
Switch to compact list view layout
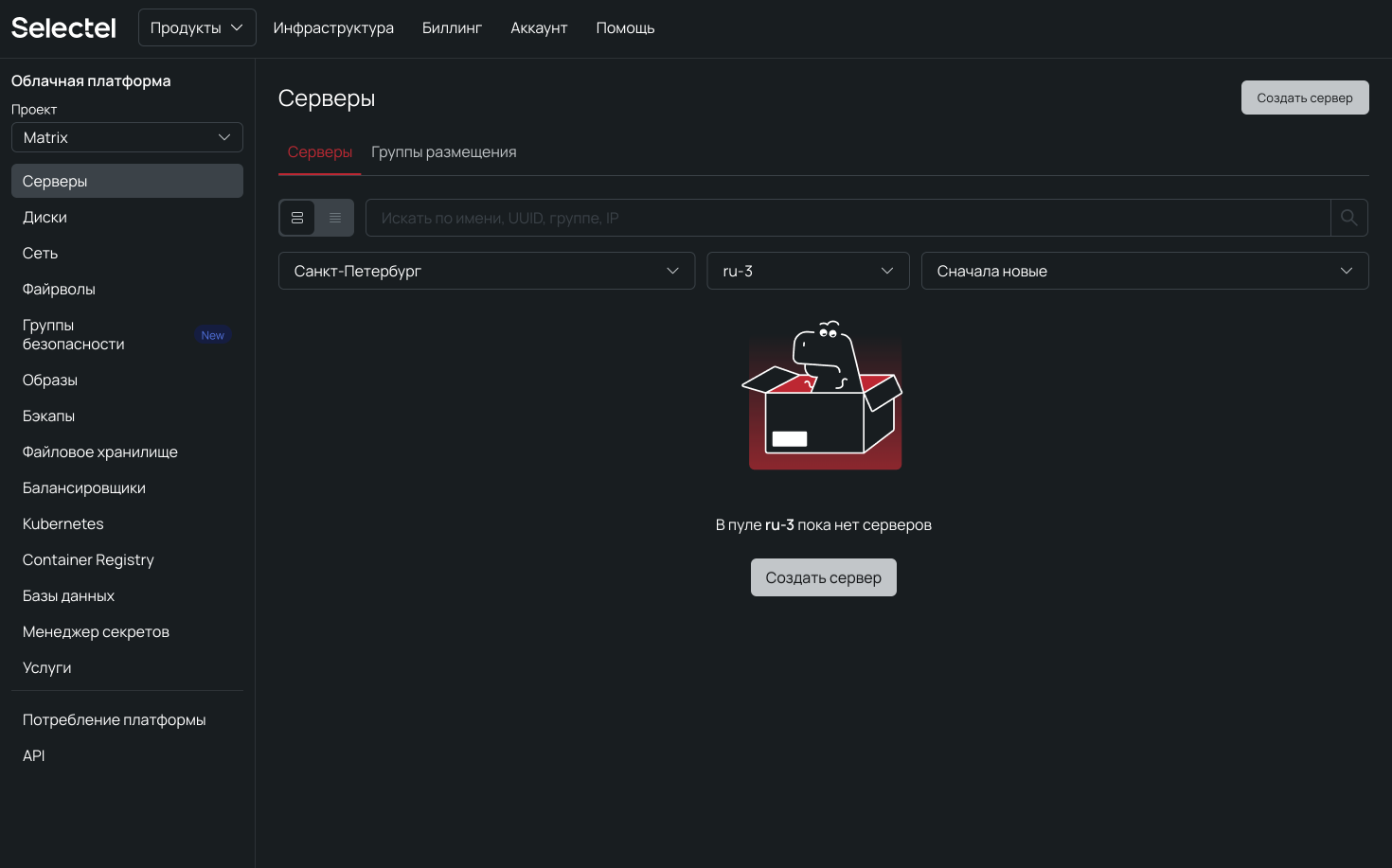(x=335, y=218)
